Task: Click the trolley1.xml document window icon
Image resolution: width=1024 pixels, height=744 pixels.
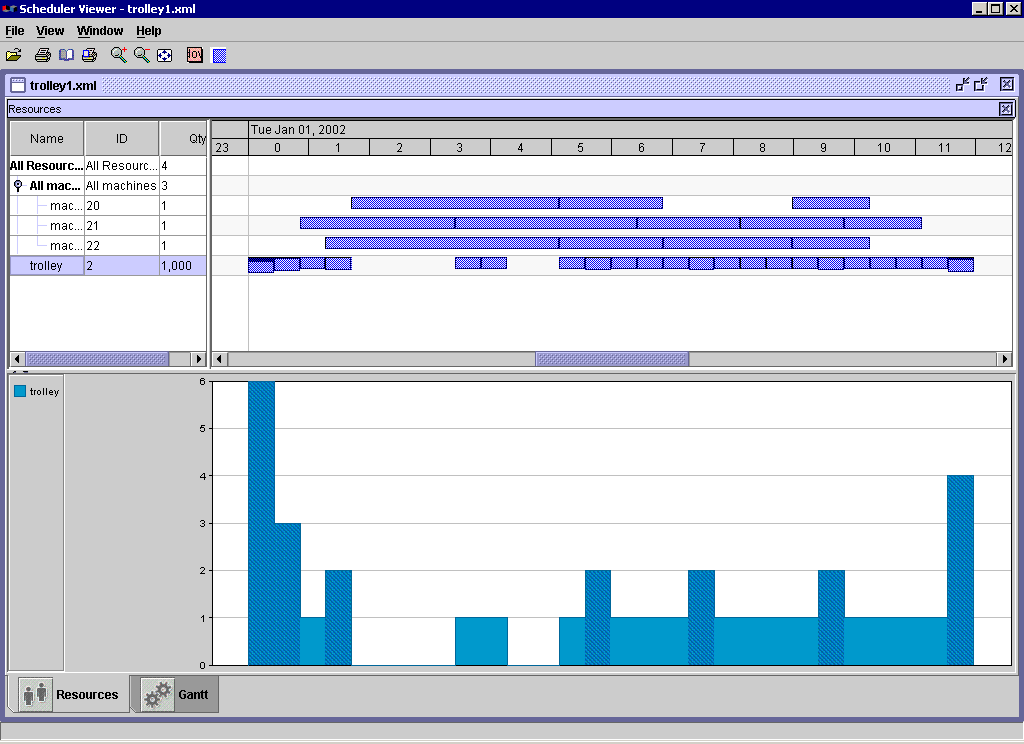Action: pos(18,85)
